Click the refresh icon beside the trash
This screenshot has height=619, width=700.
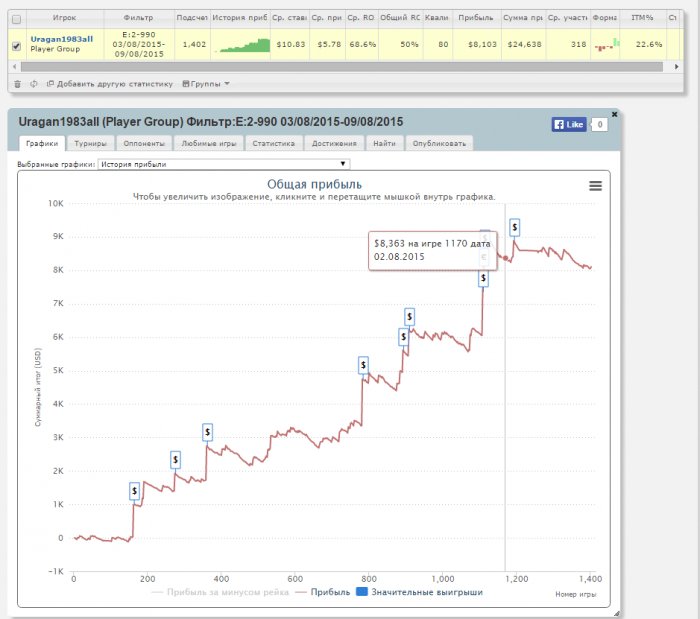click(x=34, y=84)
